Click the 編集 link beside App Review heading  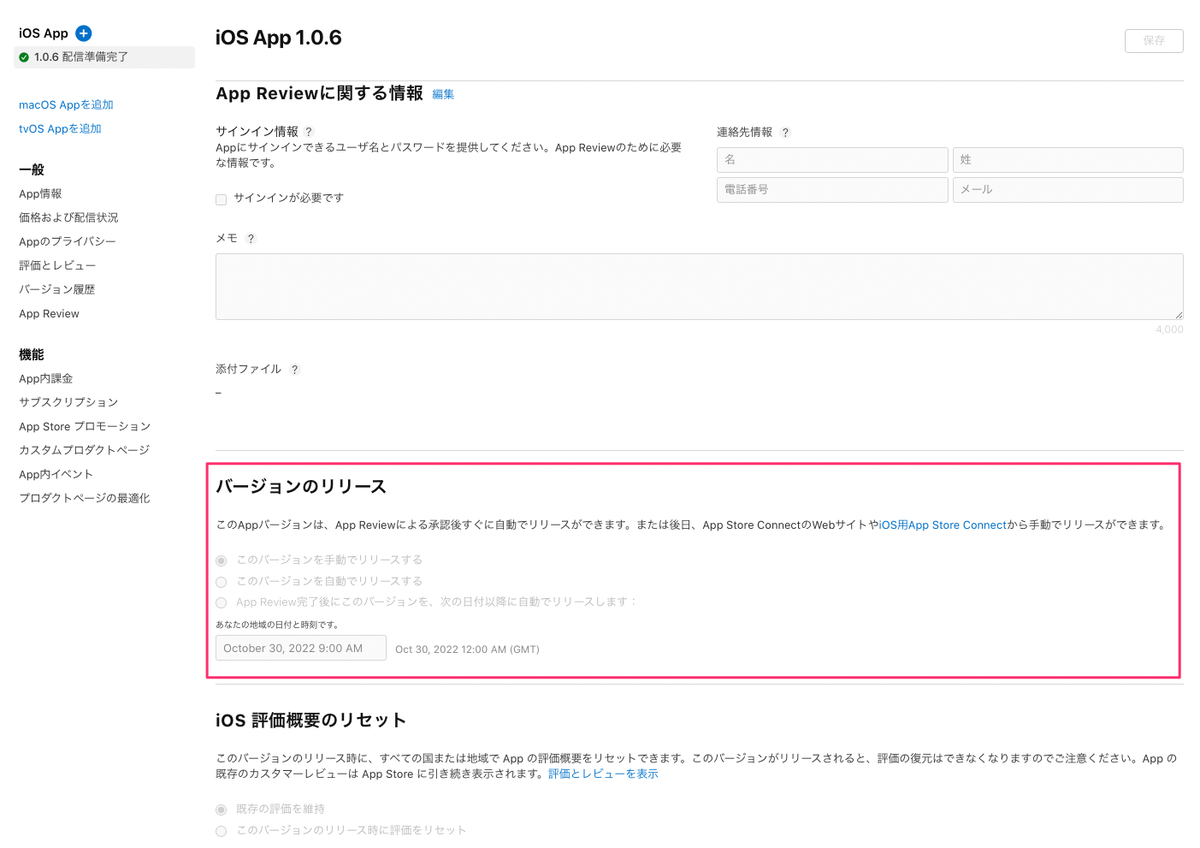443,94
